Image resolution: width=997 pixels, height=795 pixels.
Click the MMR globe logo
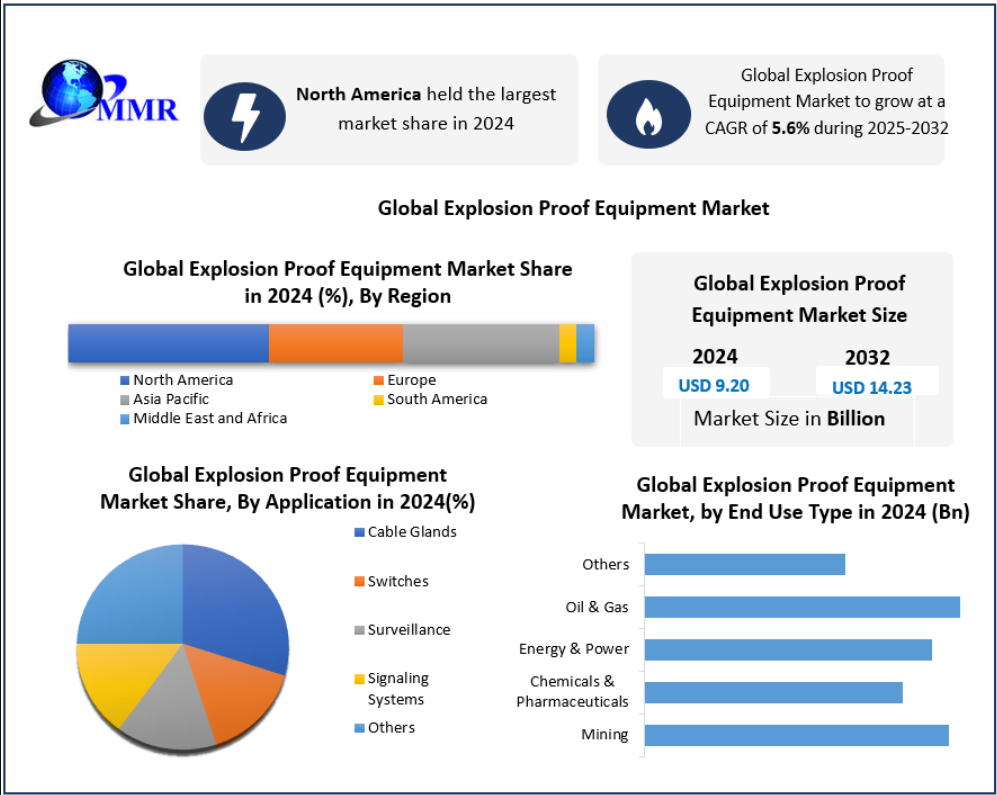pos(106,95)
